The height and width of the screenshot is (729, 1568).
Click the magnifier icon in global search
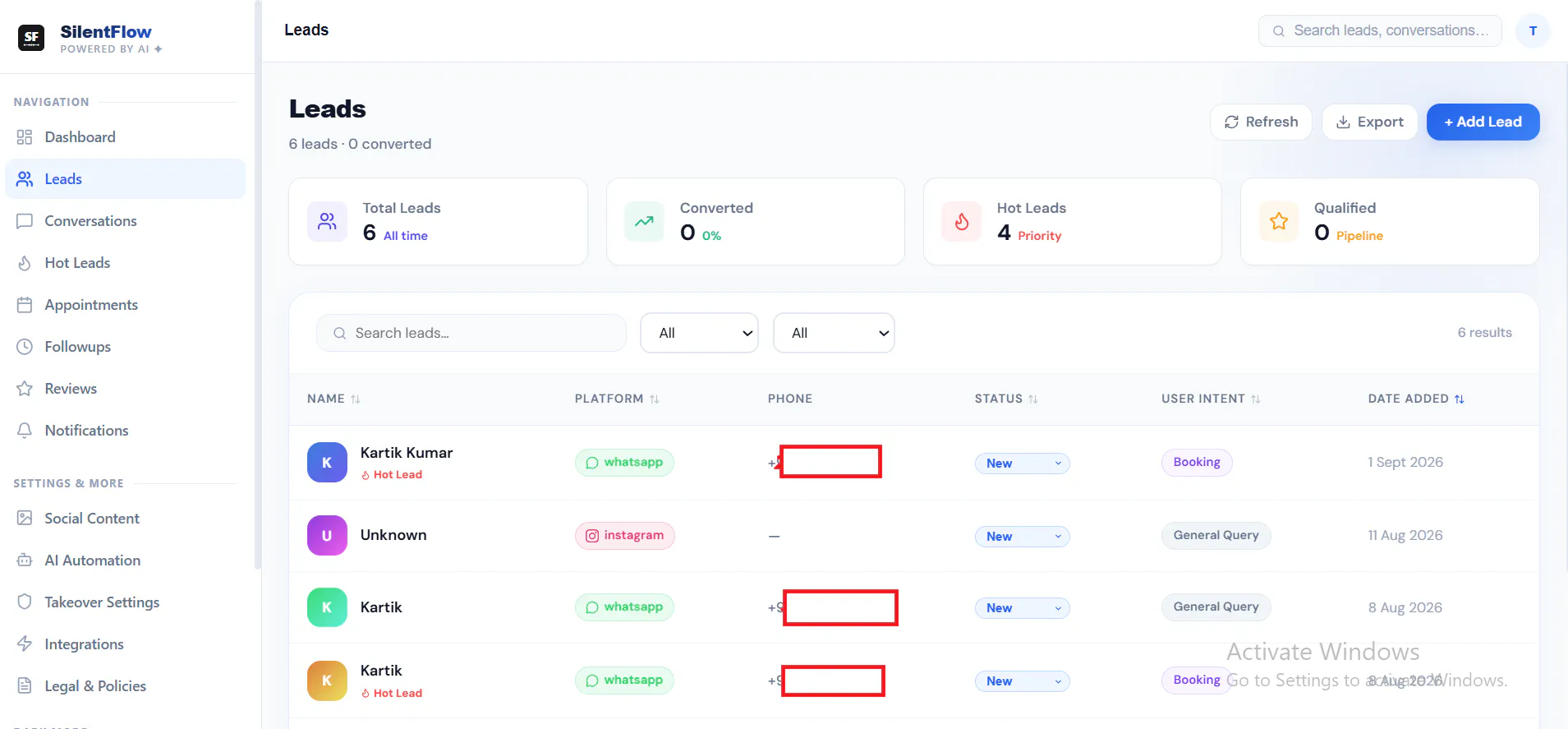[x=1279, y=31]
